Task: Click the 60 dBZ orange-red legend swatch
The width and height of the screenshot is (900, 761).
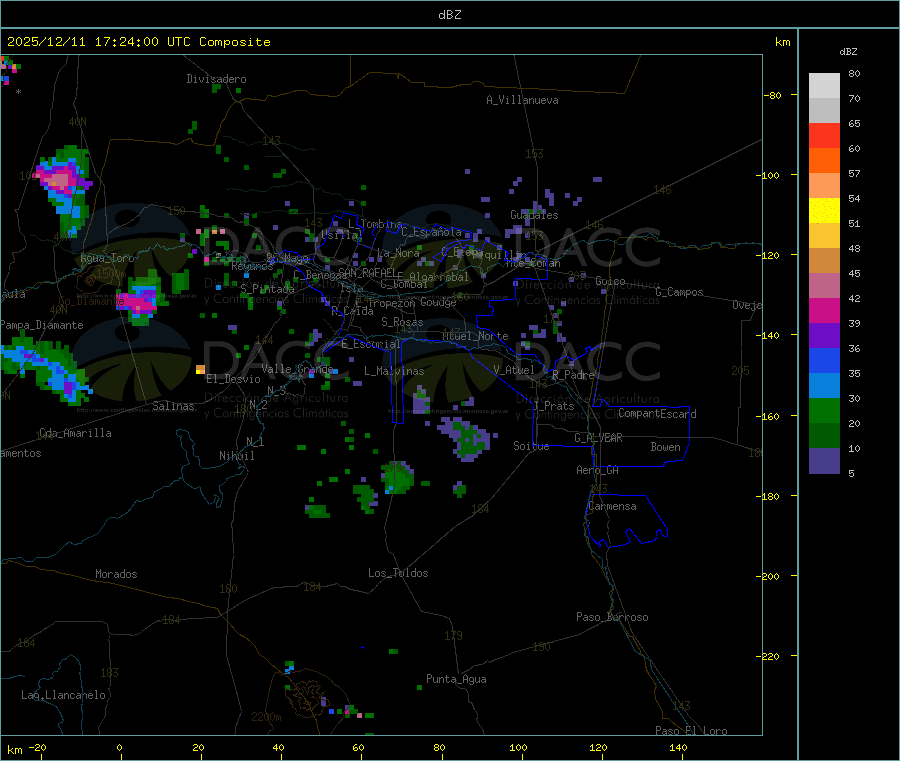Action: tap(824, 161)
